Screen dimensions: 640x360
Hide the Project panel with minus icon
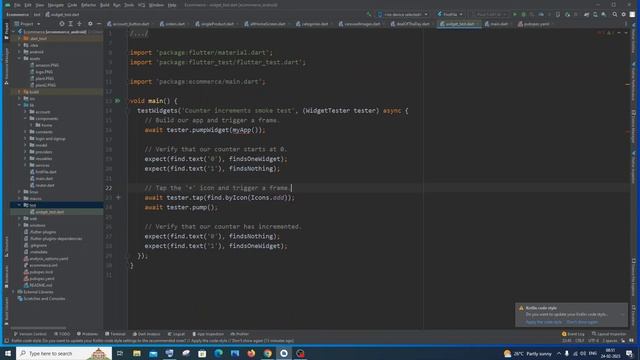click(x=98, y=24)
